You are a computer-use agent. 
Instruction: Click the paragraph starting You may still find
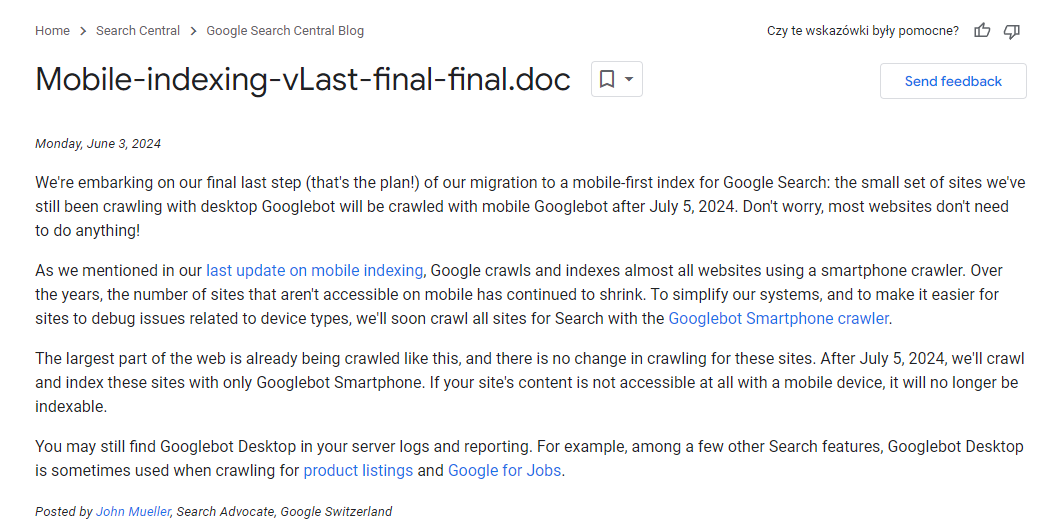(530, 458)
